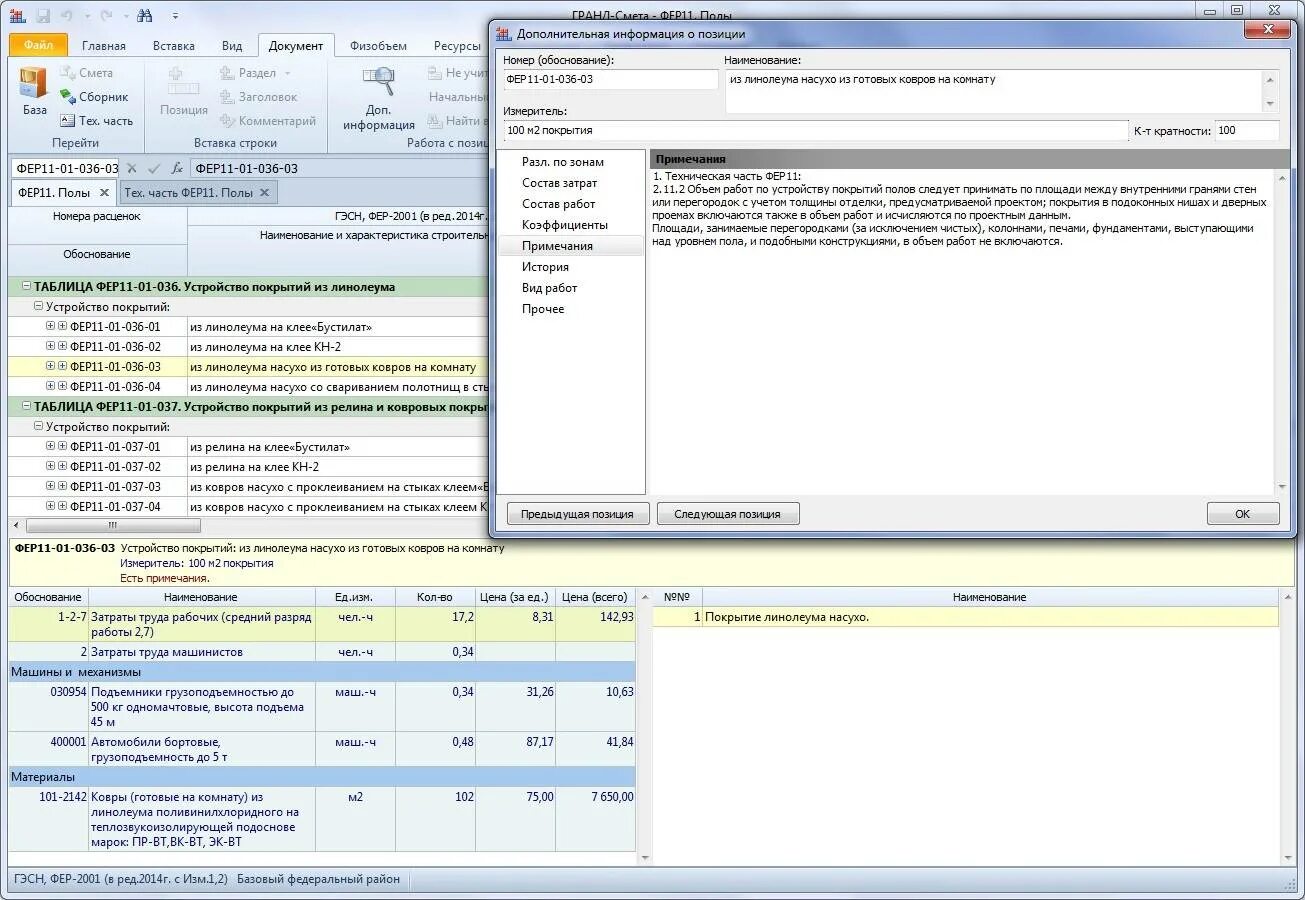Image resolution: width=1305 pixels, height=900 pixels.
Task: Click the horizontal scrollbar under norms table
Action: [112, 525]
